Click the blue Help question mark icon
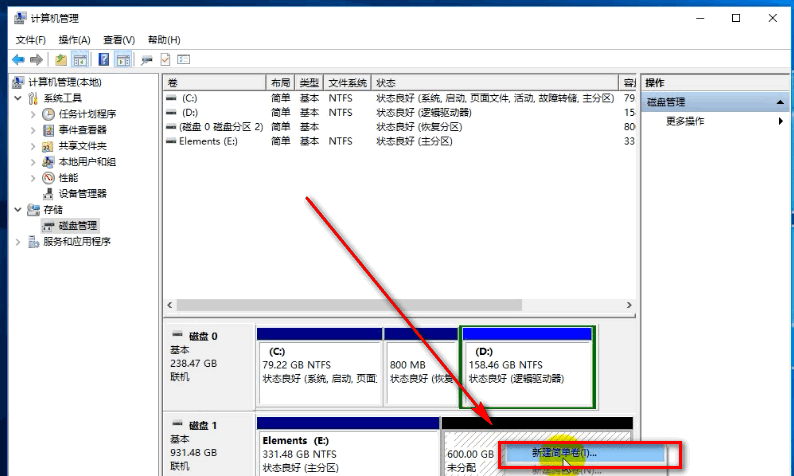Image resolution: width=794 pixels, height=476 pixels. click(x=102, y=60)
